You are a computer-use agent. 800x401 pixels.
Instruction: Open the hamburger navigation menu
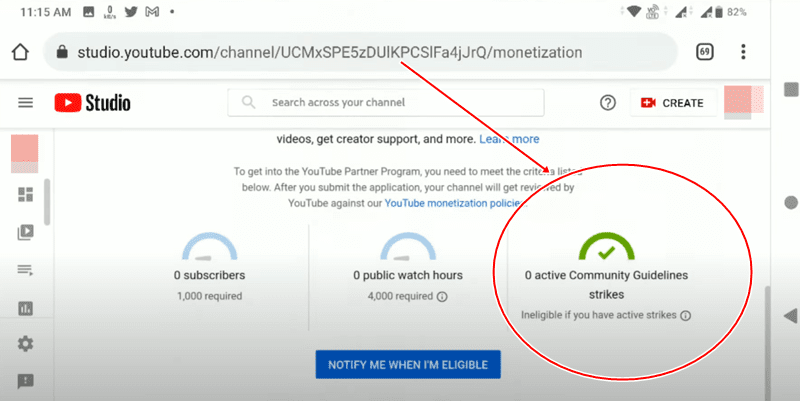click(25, 103)
